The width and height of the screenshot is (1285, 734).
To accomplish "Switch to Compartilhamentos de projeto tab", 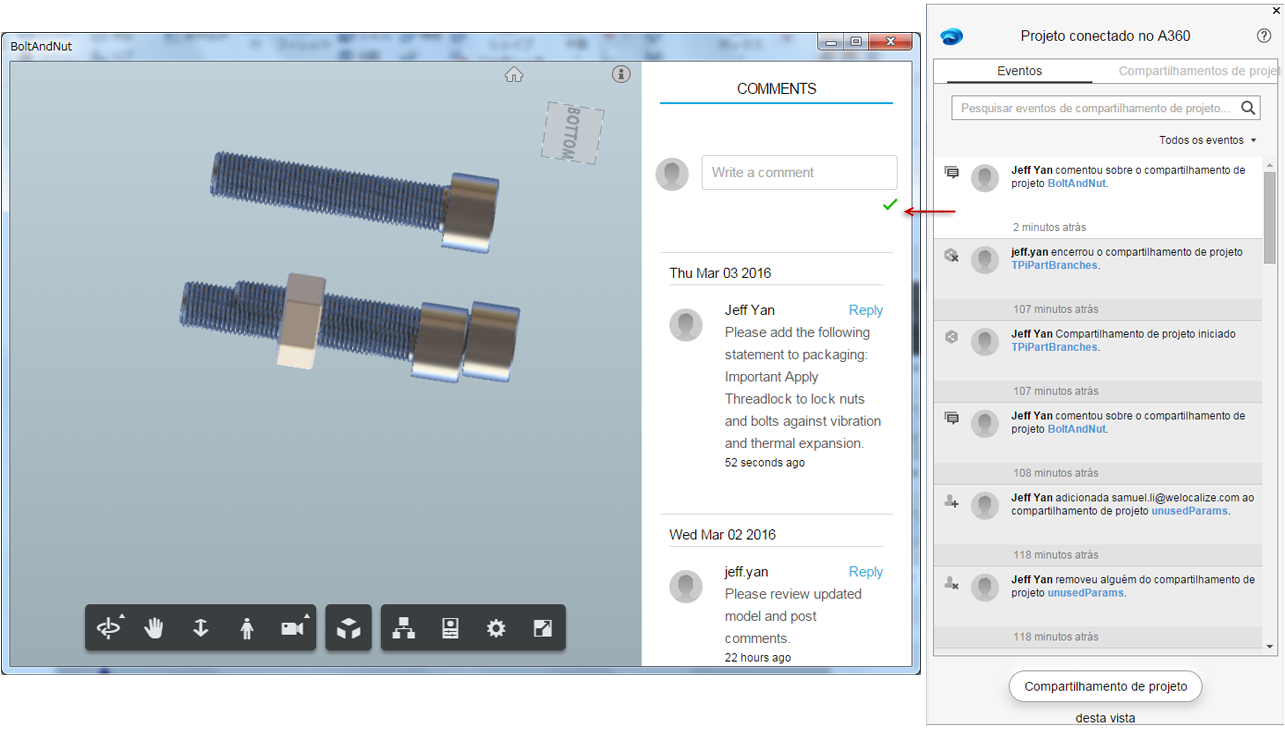I will [1198, 71].
